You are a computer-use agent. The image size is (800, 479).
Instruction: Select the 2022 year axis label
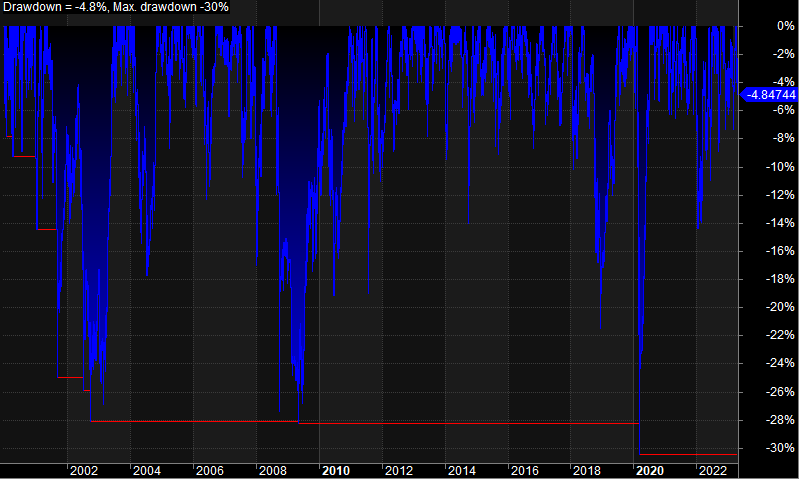tap(712, 471)
